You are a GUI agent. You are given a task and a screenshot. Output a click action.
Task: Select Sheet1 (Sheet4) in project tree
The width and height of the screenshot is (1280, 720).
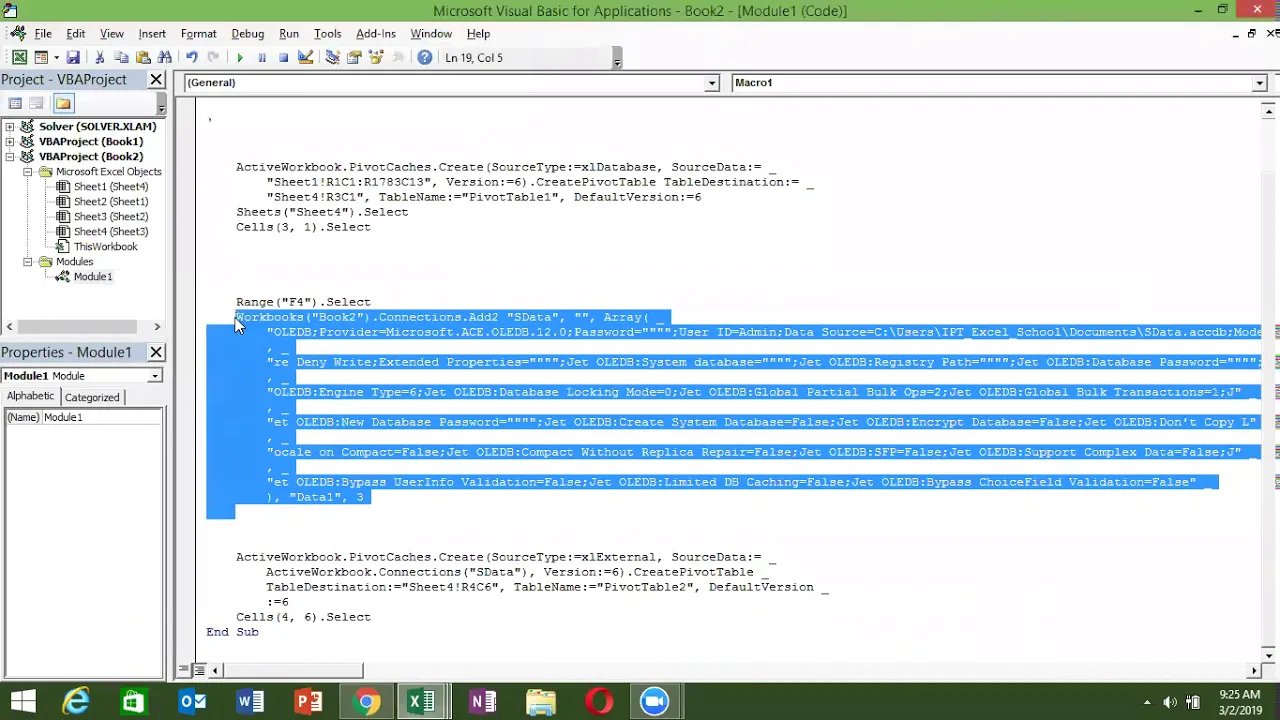(110, 187)
